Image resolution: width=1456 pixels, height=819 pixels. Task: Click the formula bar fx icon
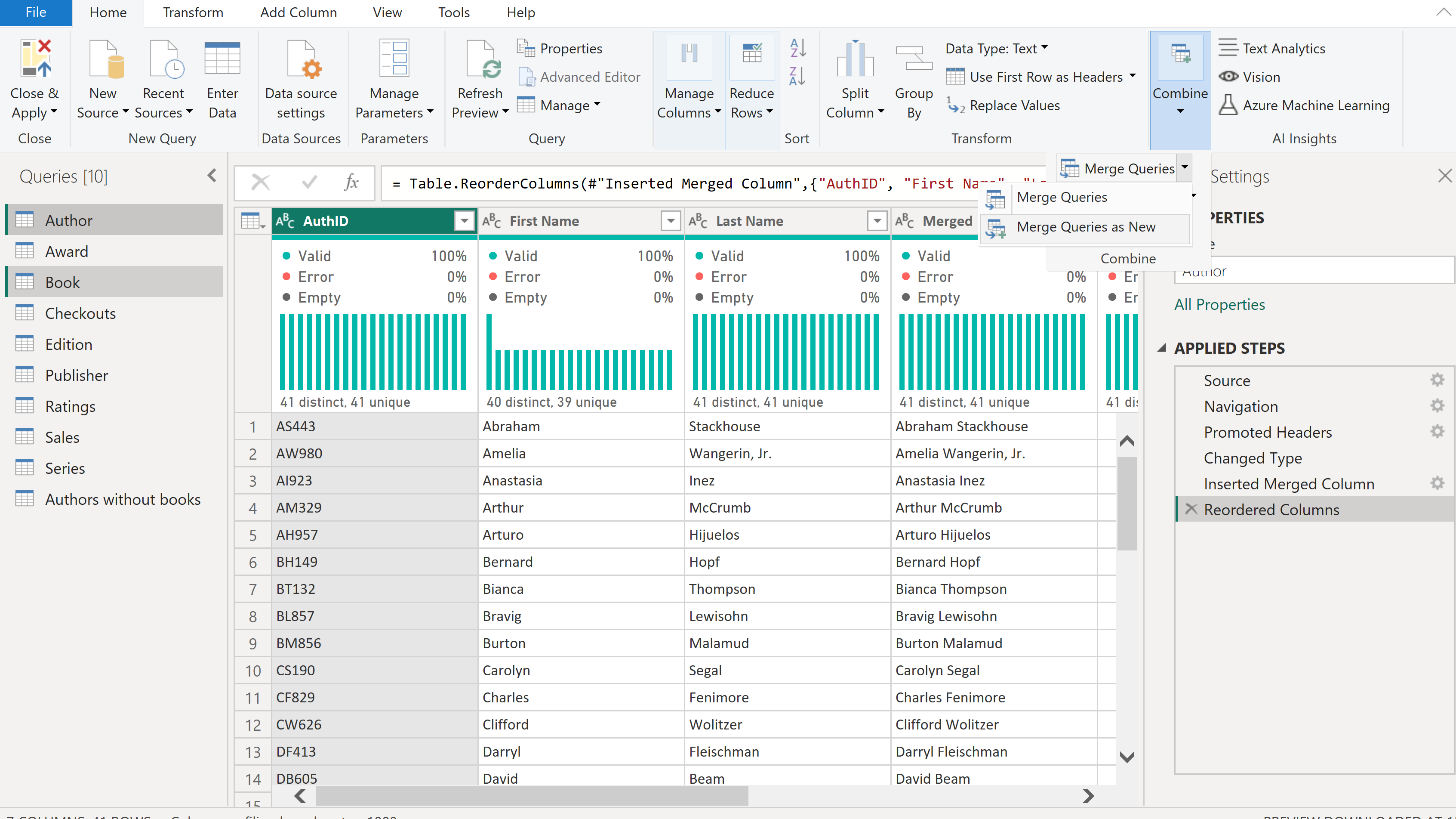351,182
